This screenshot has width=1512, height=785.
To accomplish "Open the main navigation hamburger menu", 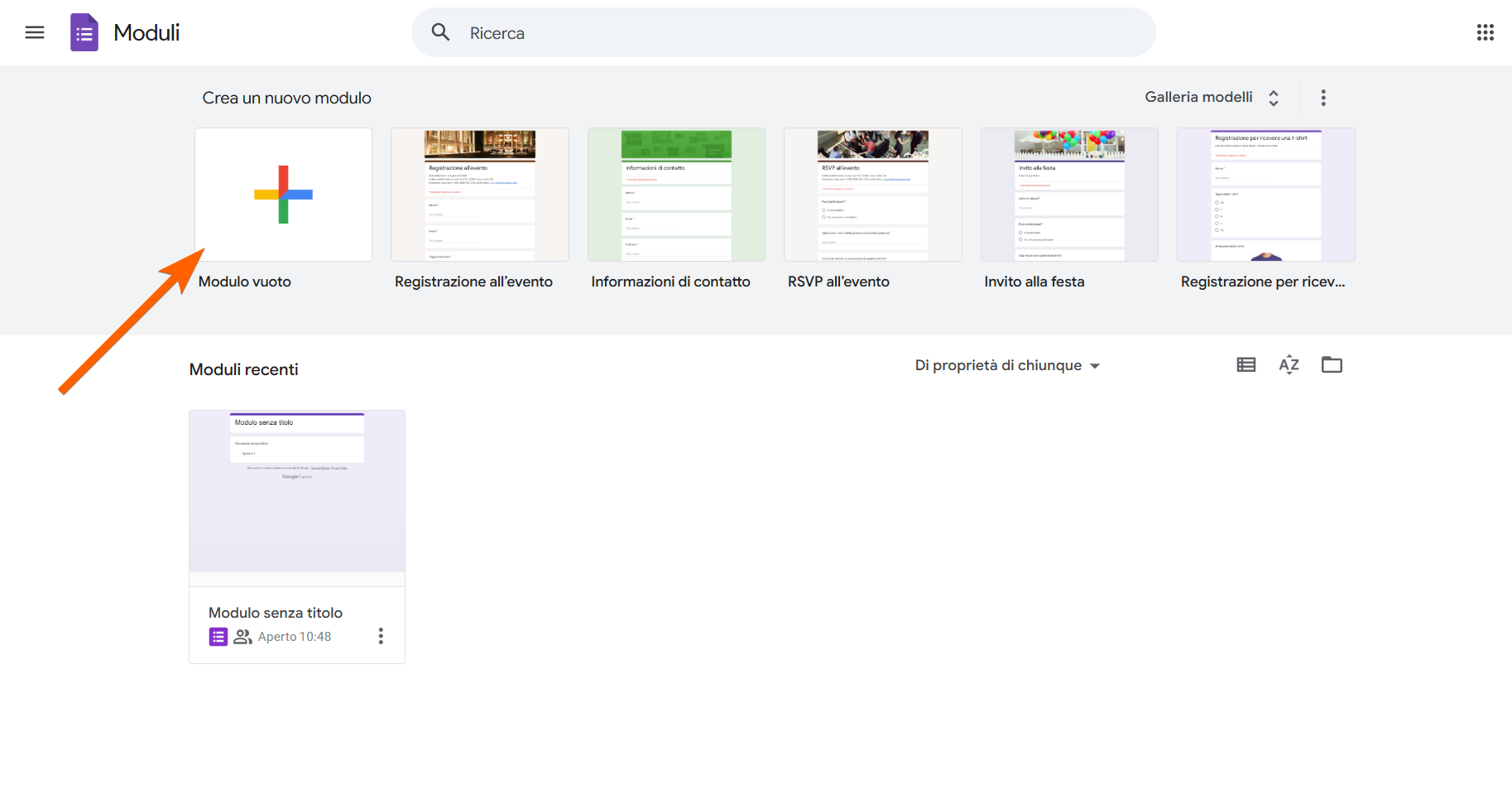I will tap(34, 32).
